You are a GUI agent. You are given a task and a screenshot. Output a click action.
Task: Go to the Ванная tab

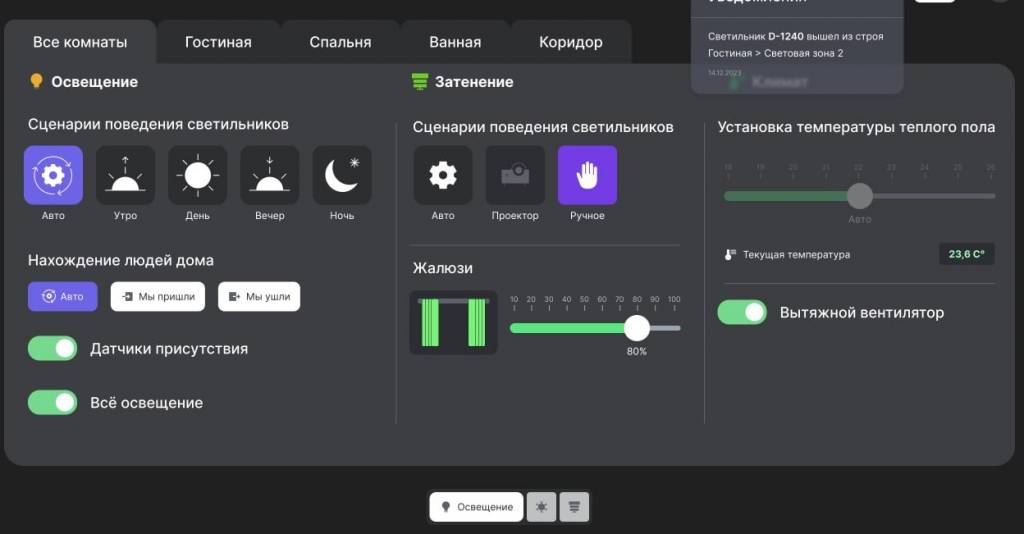click(455, 42)
